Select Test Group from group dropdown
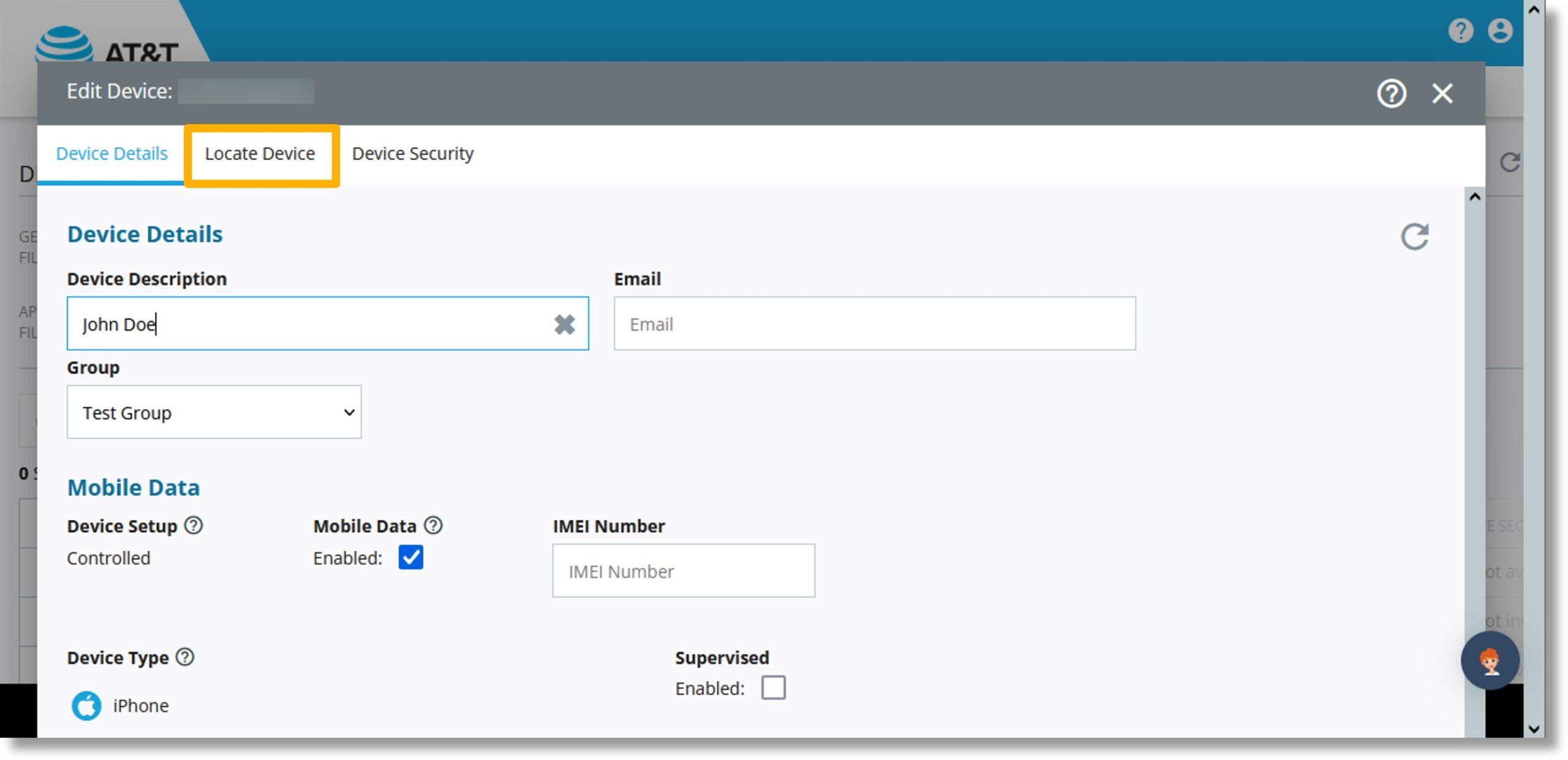 pyautogui.click(x=214, y=413)
